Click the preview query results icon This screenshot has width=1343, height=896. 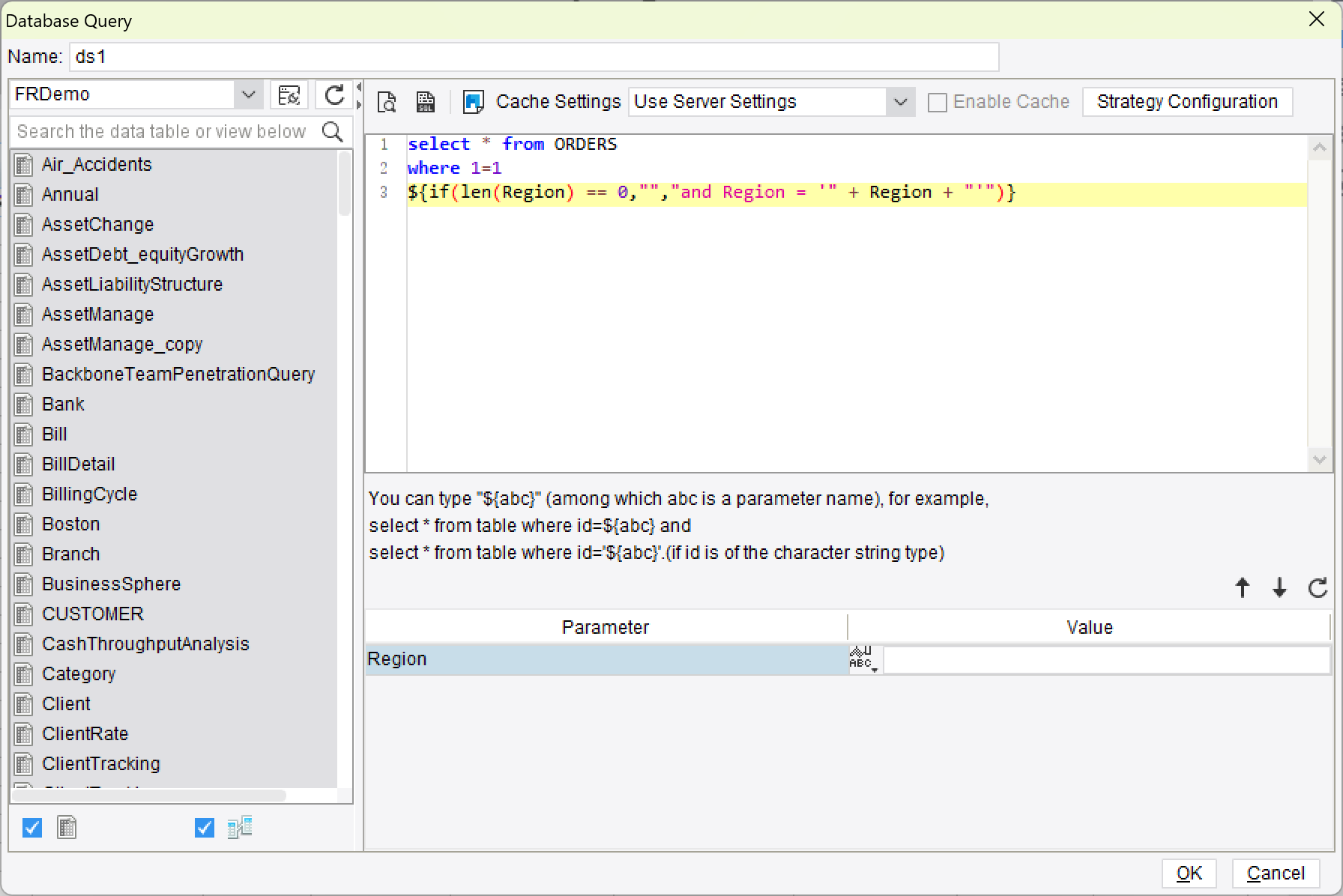tap(386, 101)
